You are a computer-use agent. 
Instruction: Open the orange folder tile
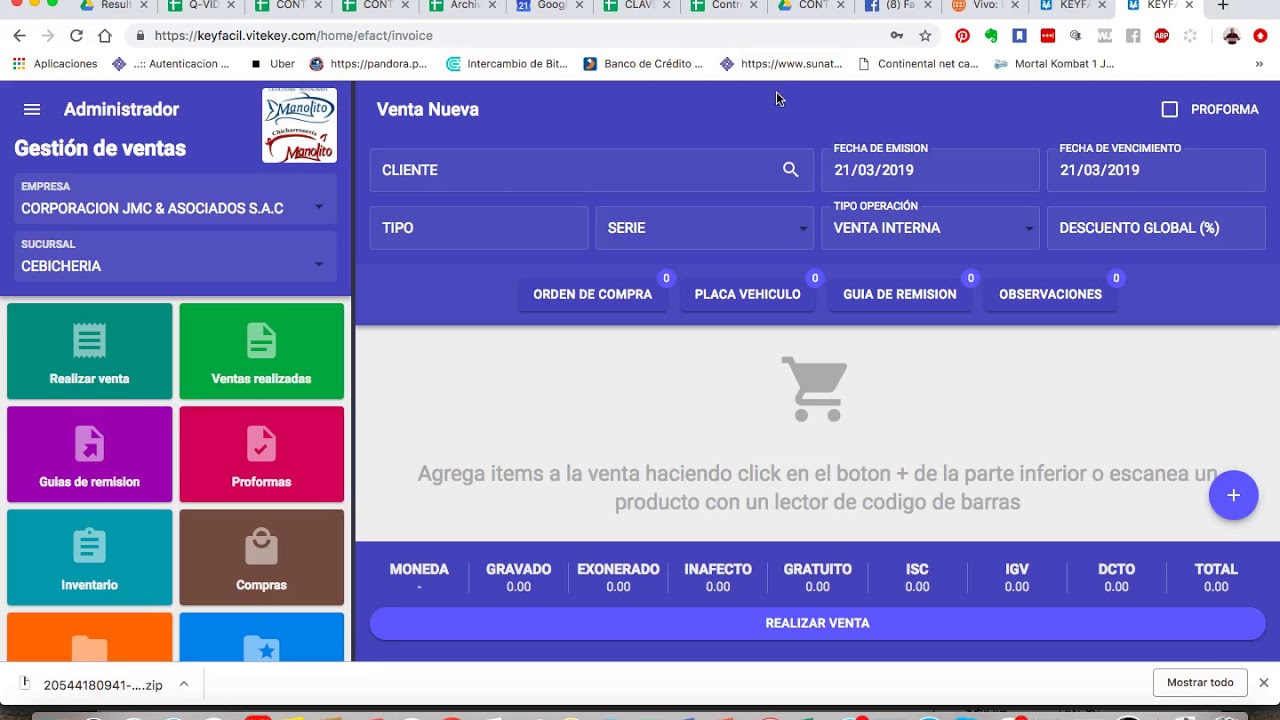[89, 637]
